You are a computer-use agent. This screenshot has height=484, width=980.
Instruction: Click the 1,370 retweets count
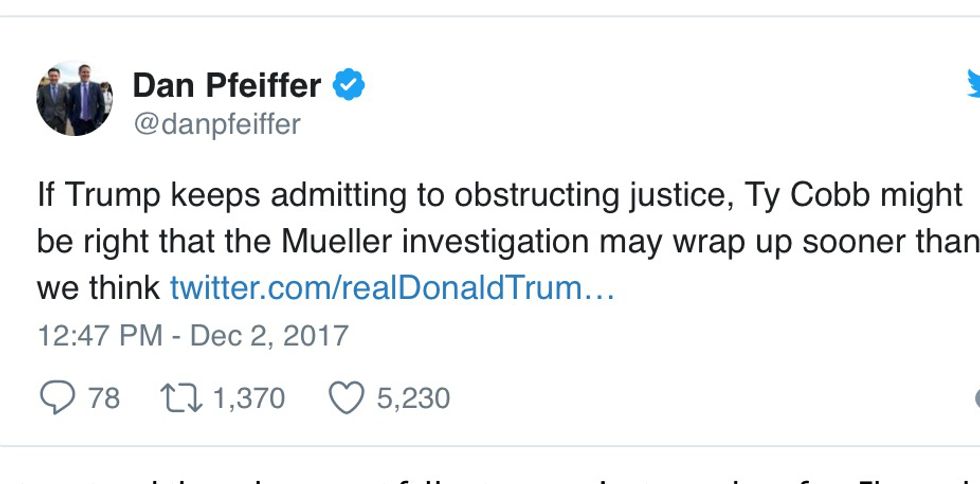click(248, 398)
